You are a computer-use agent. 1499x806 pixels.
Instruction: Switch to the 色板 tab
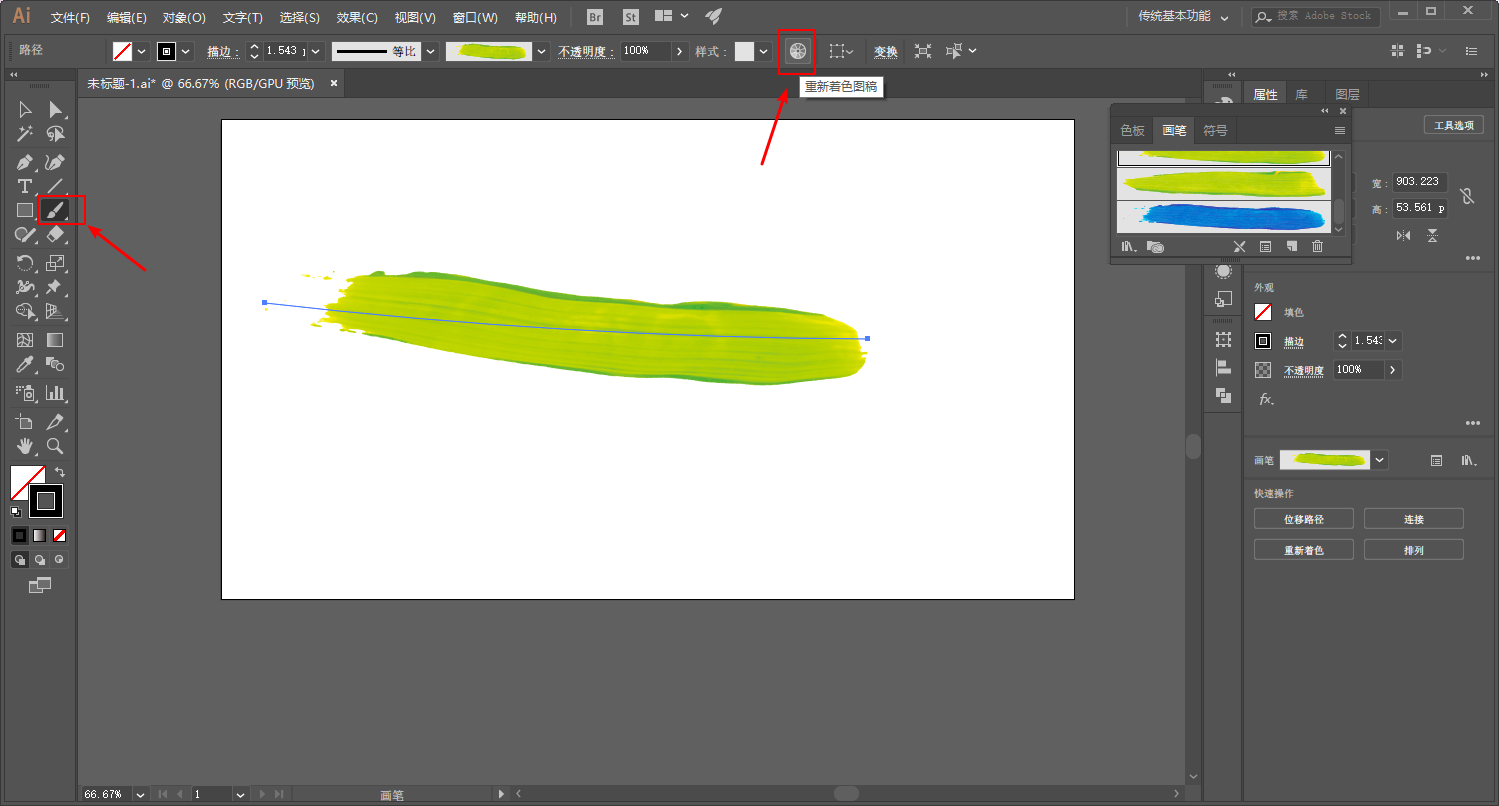(x=1132, y=130)
